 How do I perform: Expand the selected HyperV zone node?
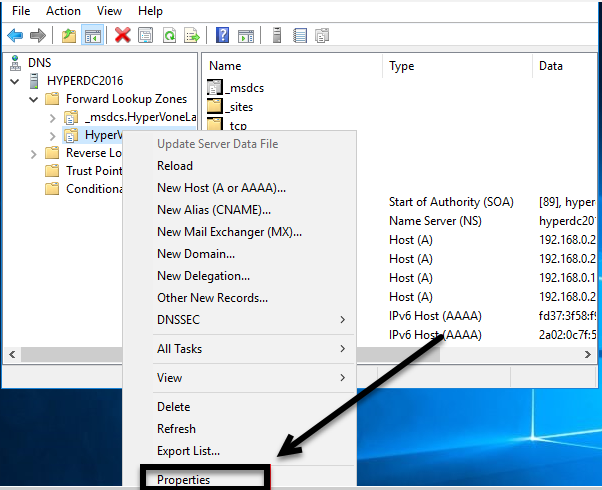[x=53, y=136]
